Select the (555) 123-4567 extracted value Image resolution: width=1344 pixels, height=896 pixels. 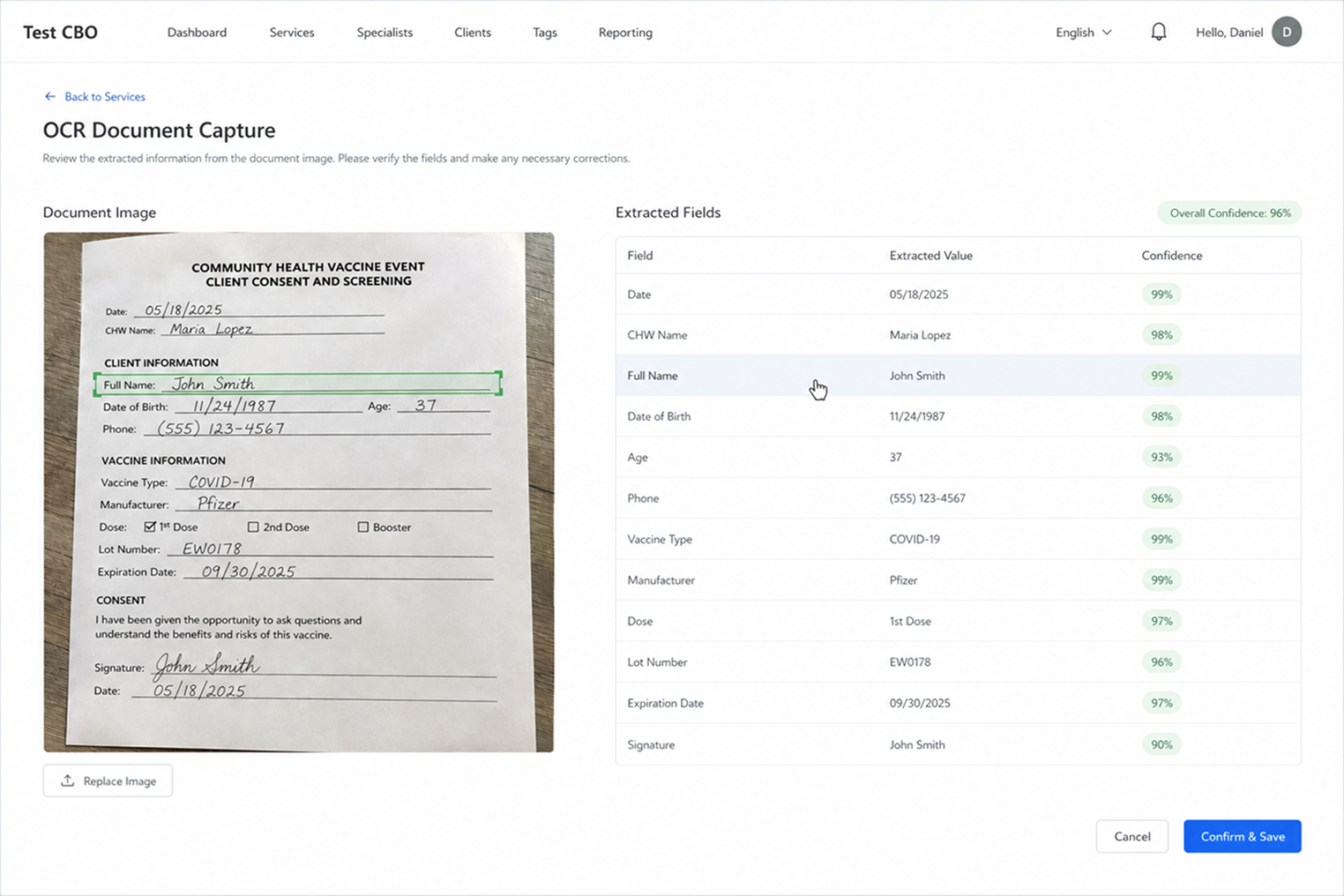pyautogui.click(x=927, y=498)
